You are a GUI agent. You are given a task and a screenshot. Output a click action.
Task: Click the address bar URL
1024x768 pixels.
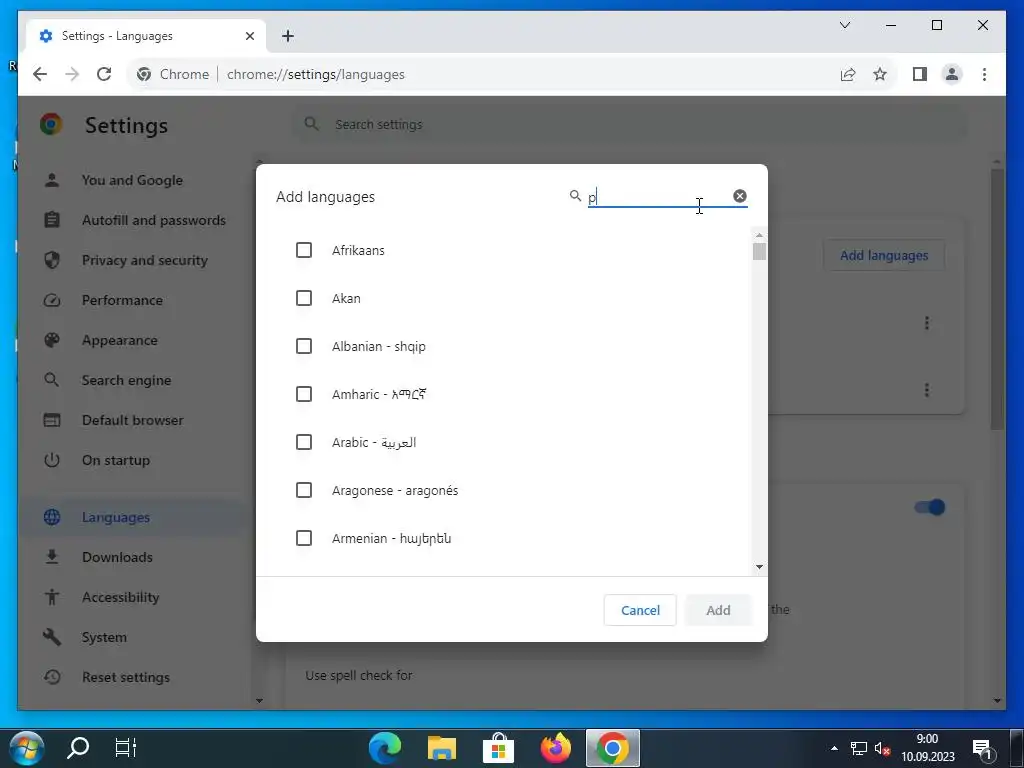[316, 74]
